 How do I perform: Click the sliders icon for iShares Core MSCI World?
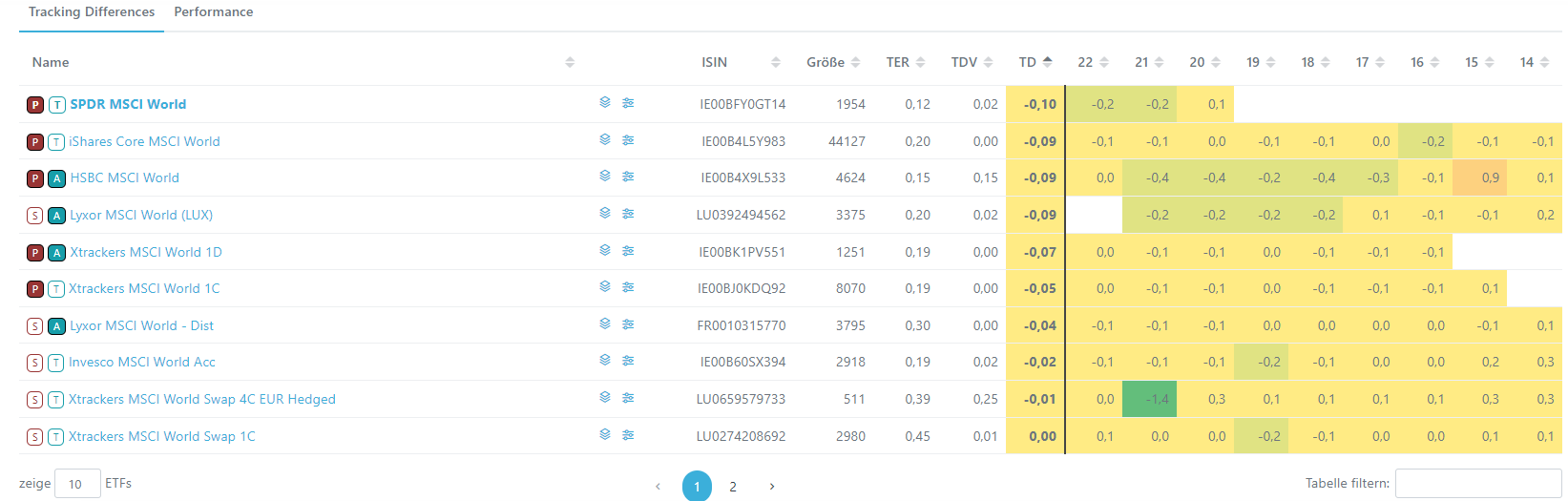(628, 139)
